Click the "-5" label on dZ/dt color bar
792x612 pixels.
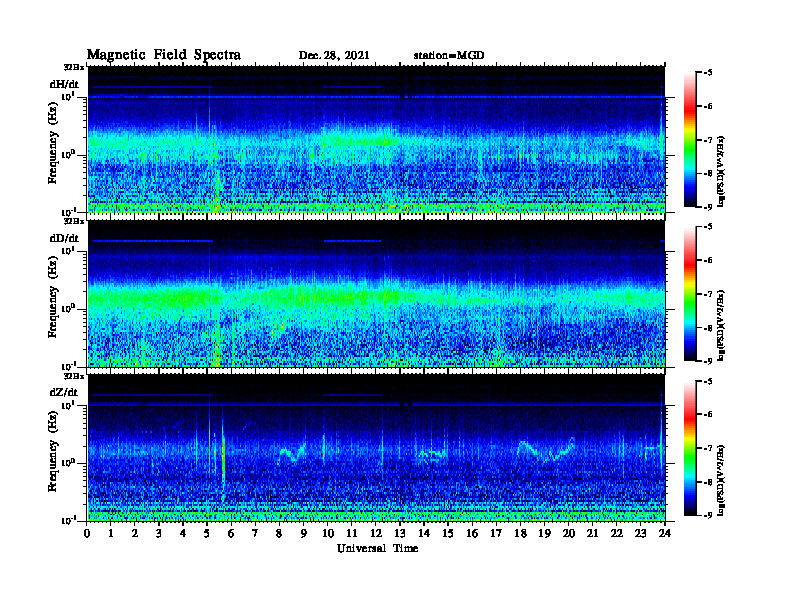point(707,381)
